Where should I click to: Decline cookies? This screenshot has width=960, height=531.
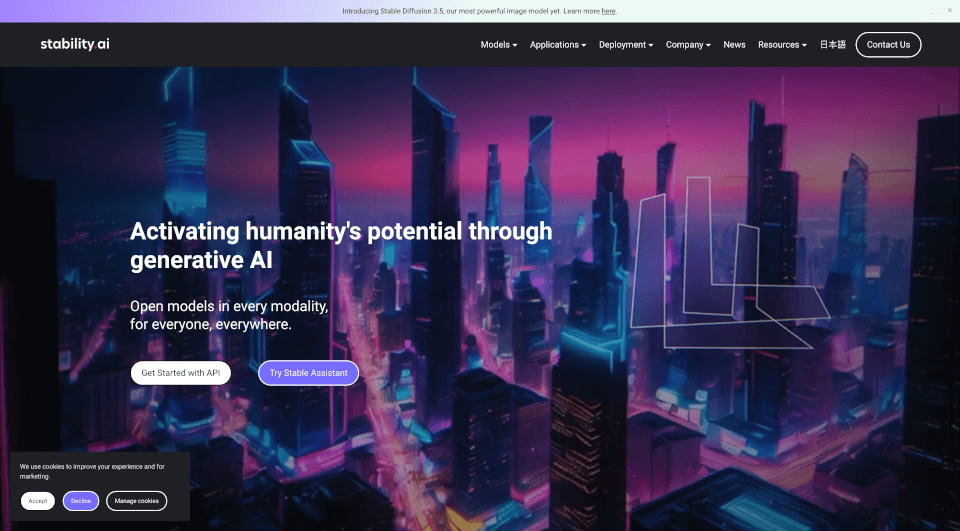(x=81, y=501)
